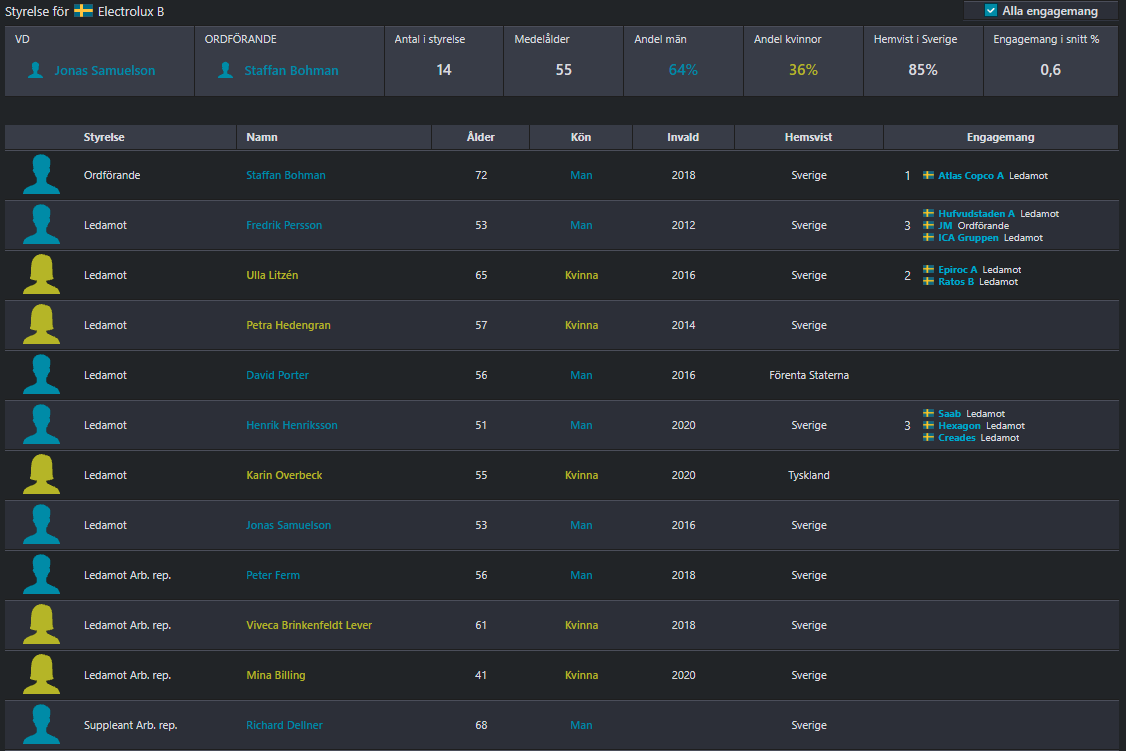Click the flag icon beside JM
The width and height of the screenshot is (1126, 751).
tap(929, 225)
